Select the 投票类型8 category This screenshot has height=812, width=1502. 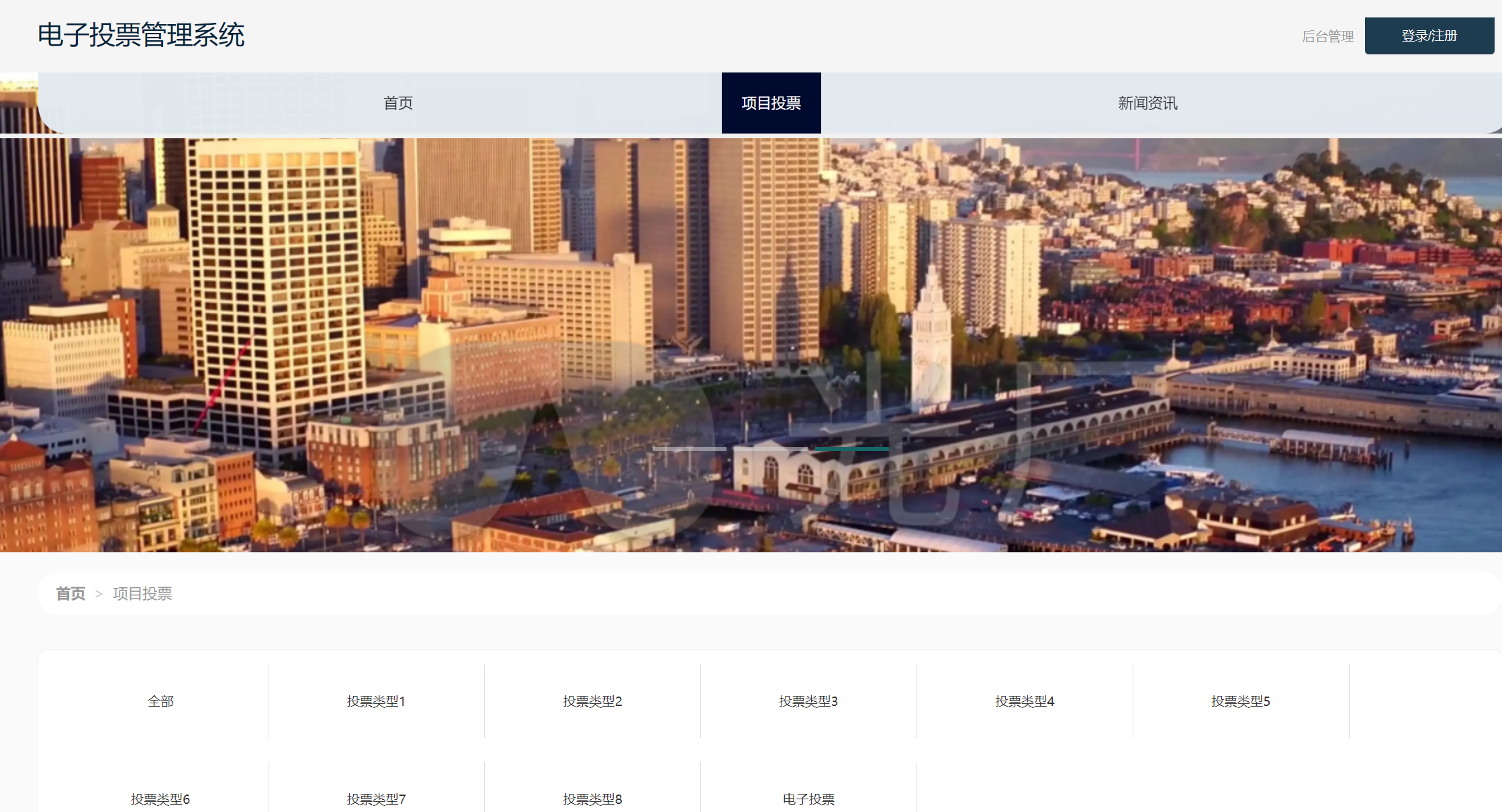(592, 799)
